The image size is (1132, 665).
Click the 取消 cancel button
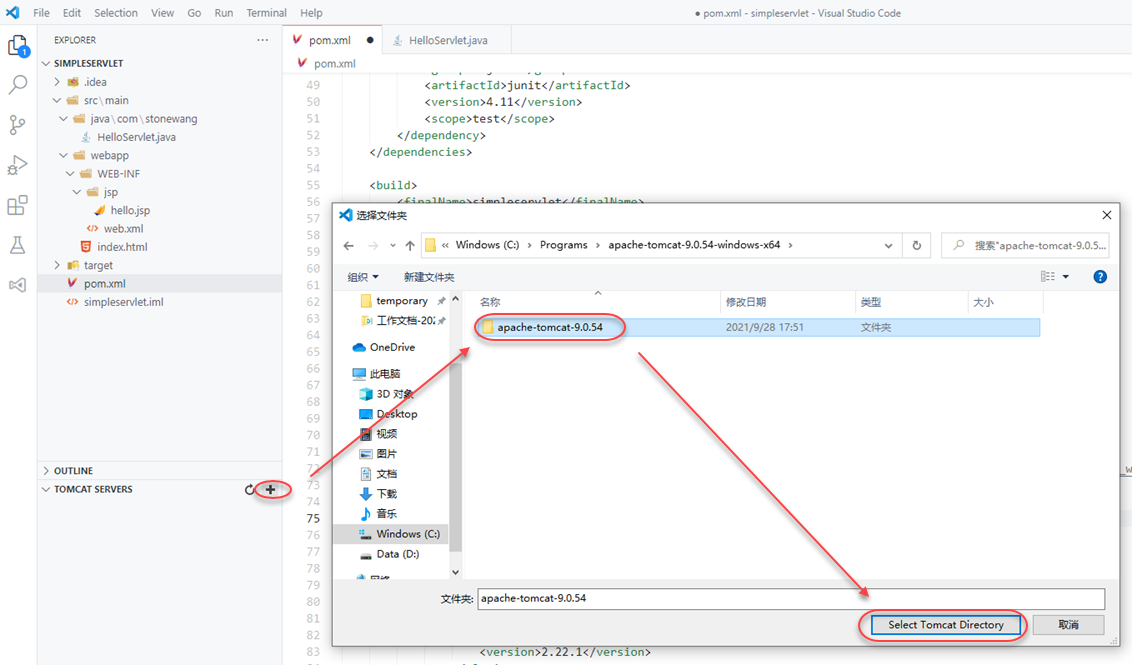click(1068, 625)
